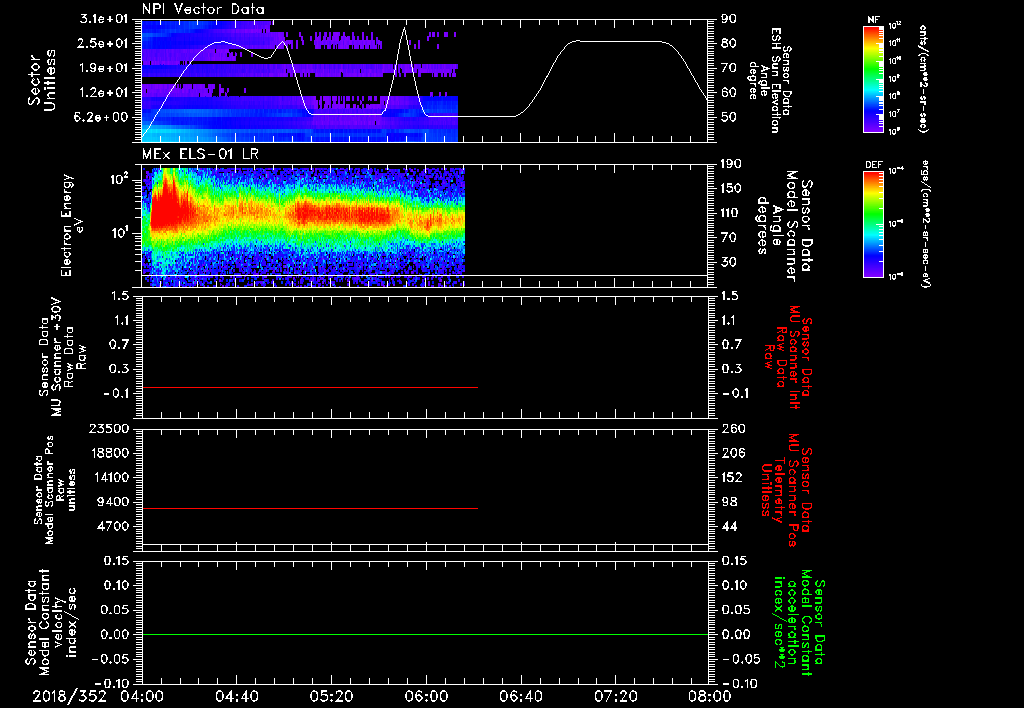
Task: Click the 98 telemetry tick value
Action: (x=728, y=502)
